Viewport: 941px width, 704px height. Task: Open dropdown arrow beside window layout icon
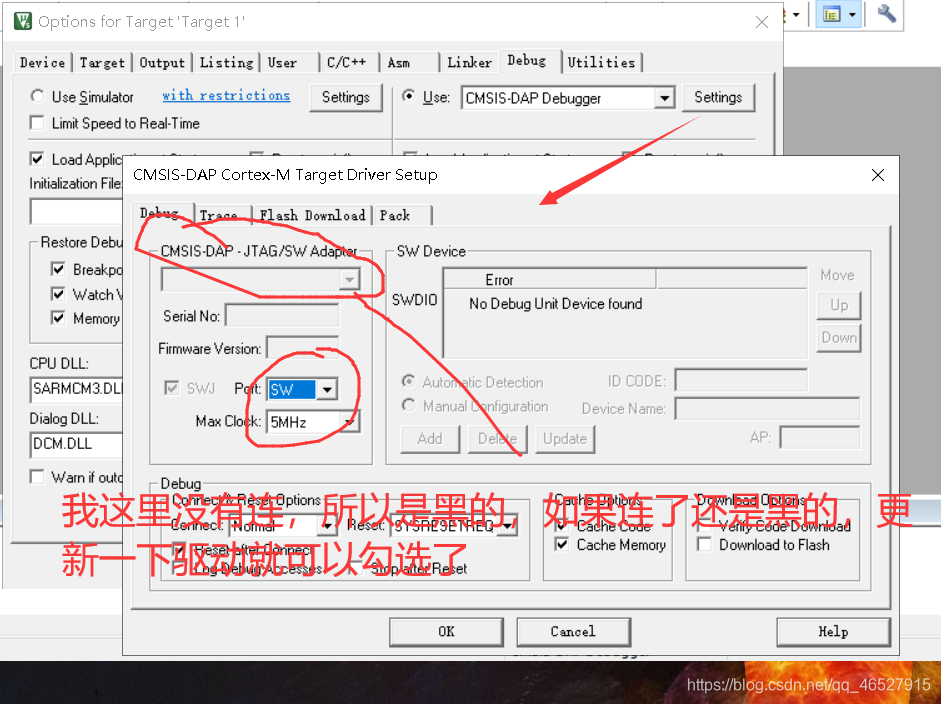852,14
